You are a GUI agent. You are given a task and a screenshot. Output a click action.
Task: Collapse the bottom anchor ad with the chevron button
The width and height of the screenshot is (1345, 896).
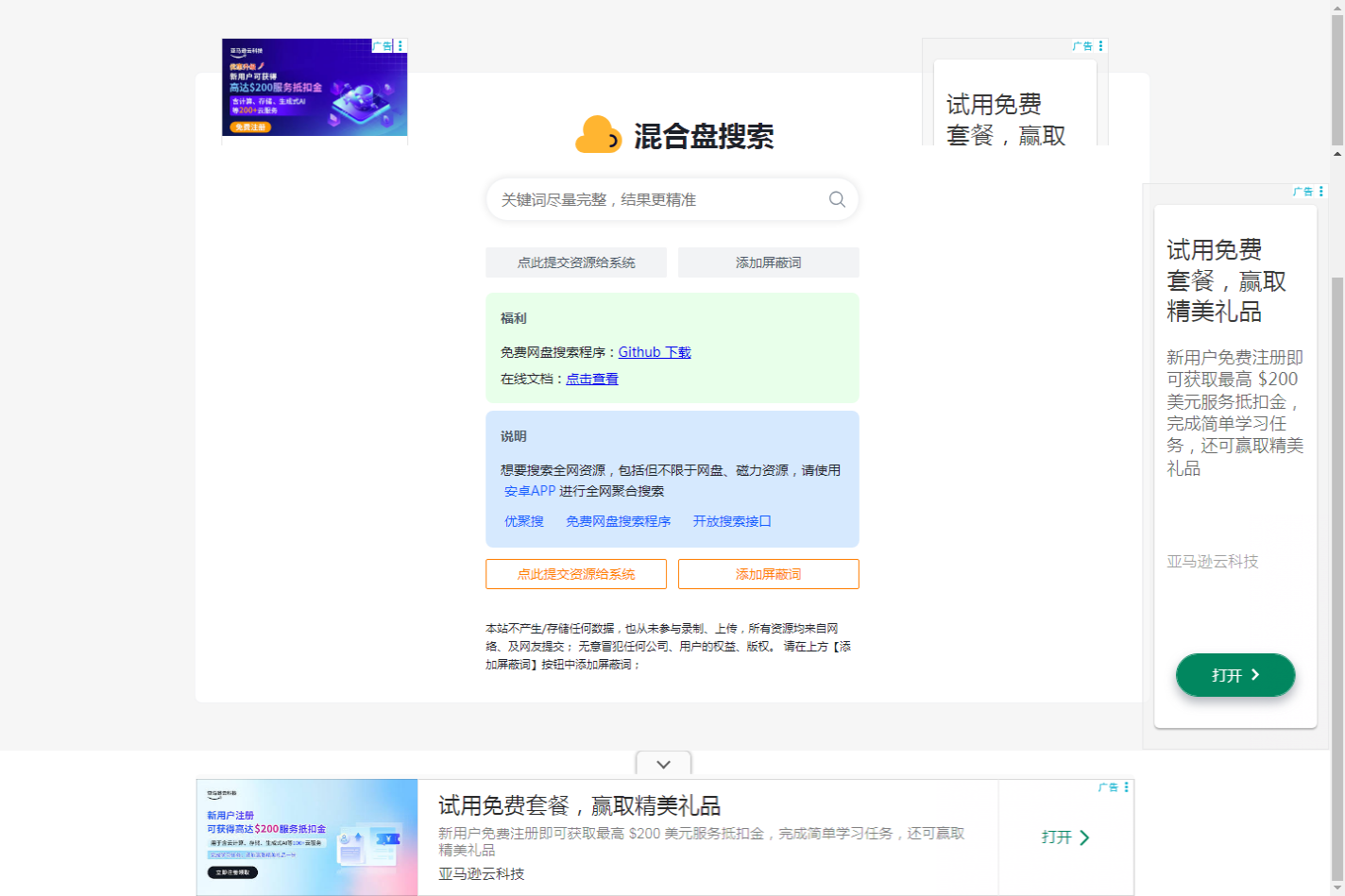662,765
